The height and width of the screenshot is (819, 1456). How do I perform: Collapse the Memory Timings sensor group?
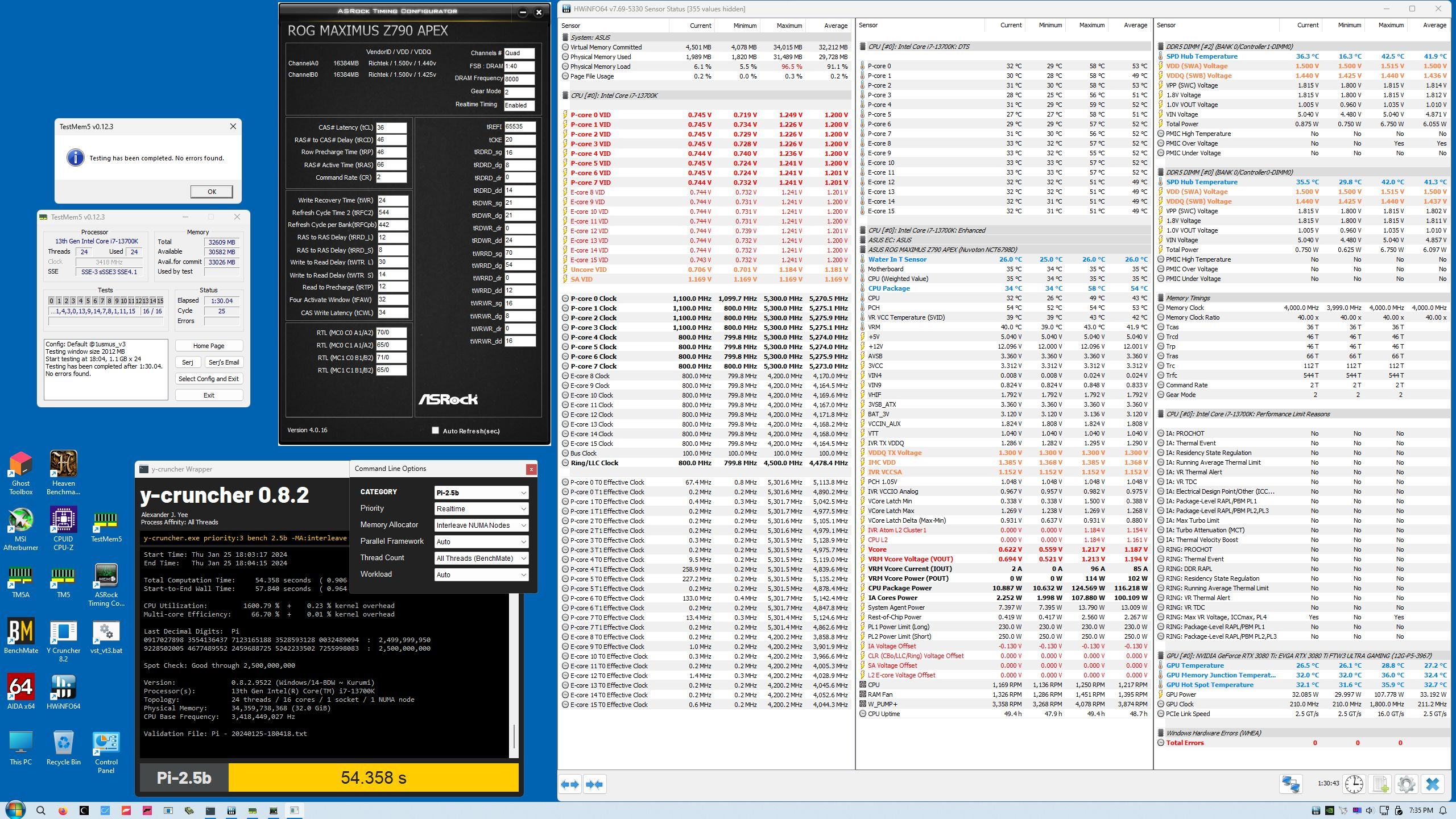tap(1161, 298)
